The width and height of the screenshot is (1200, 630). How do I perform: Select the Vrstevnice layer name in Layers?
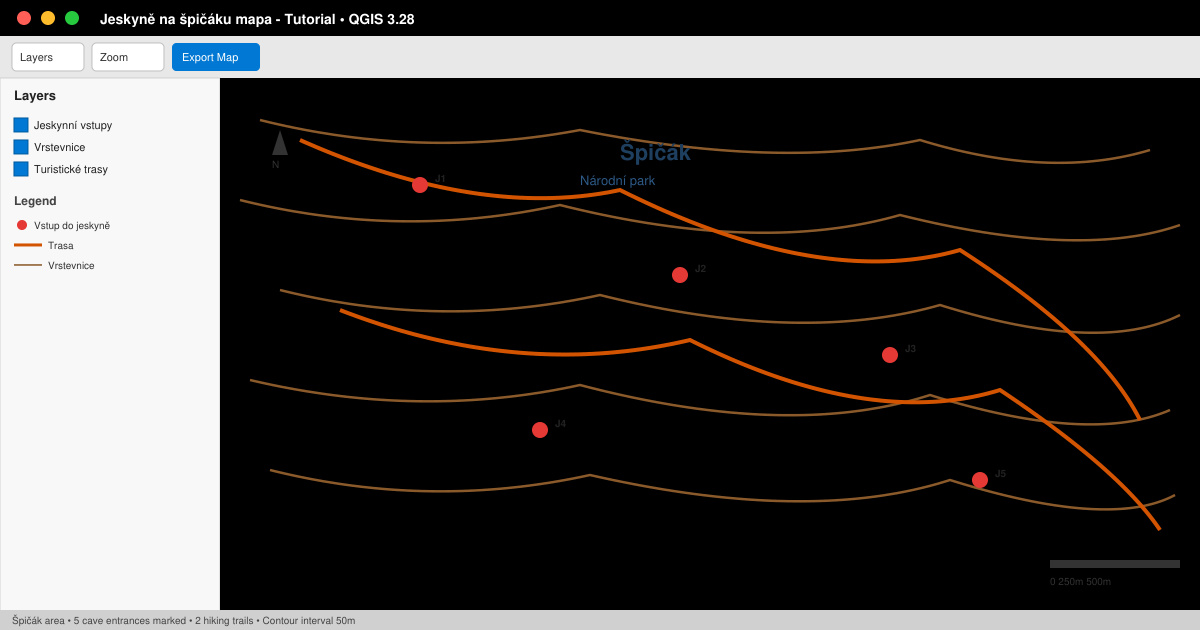60,147
